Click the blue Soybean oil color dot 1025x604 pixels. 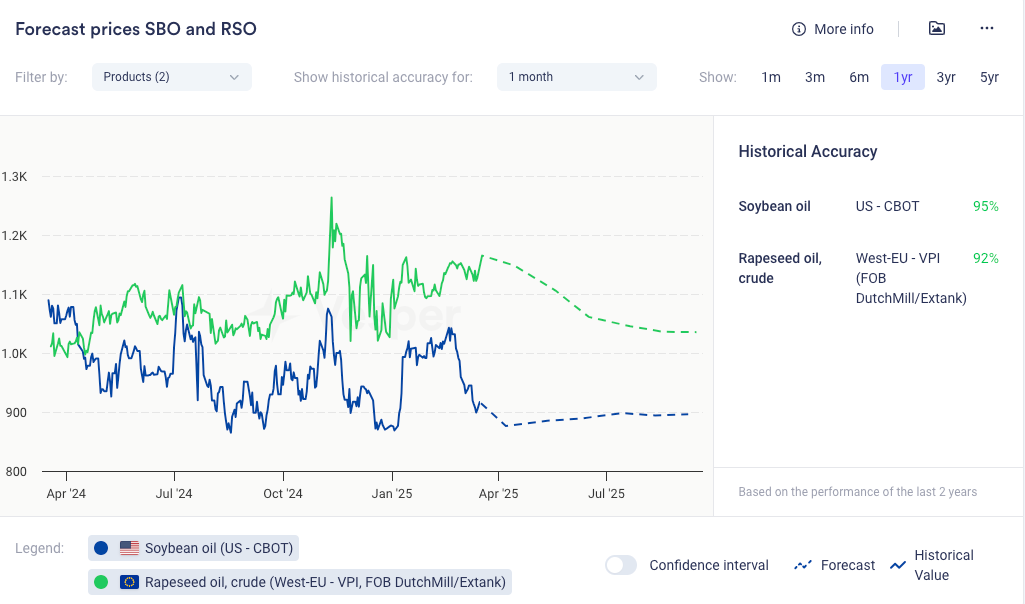coord(101,548)
